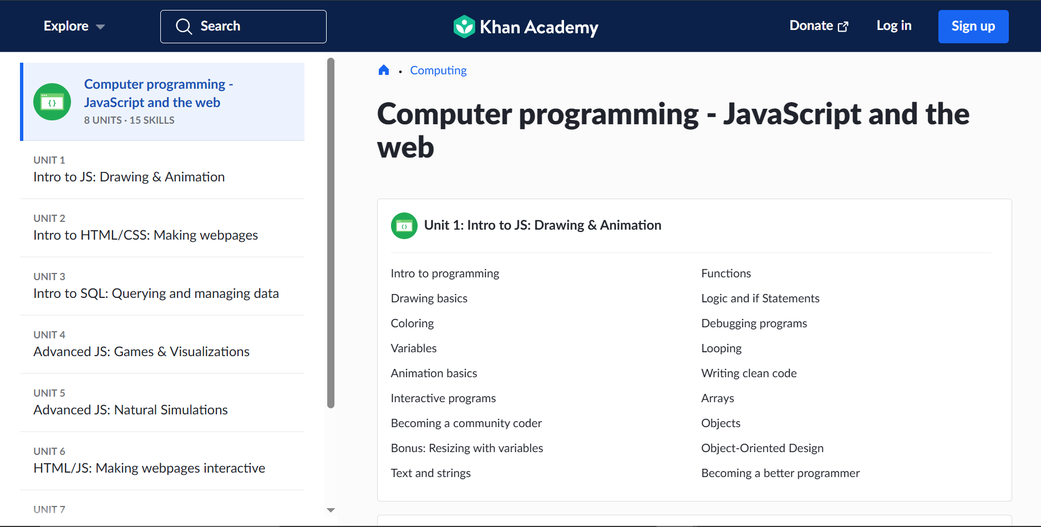Open the Looping lesson

click(721, 348)
